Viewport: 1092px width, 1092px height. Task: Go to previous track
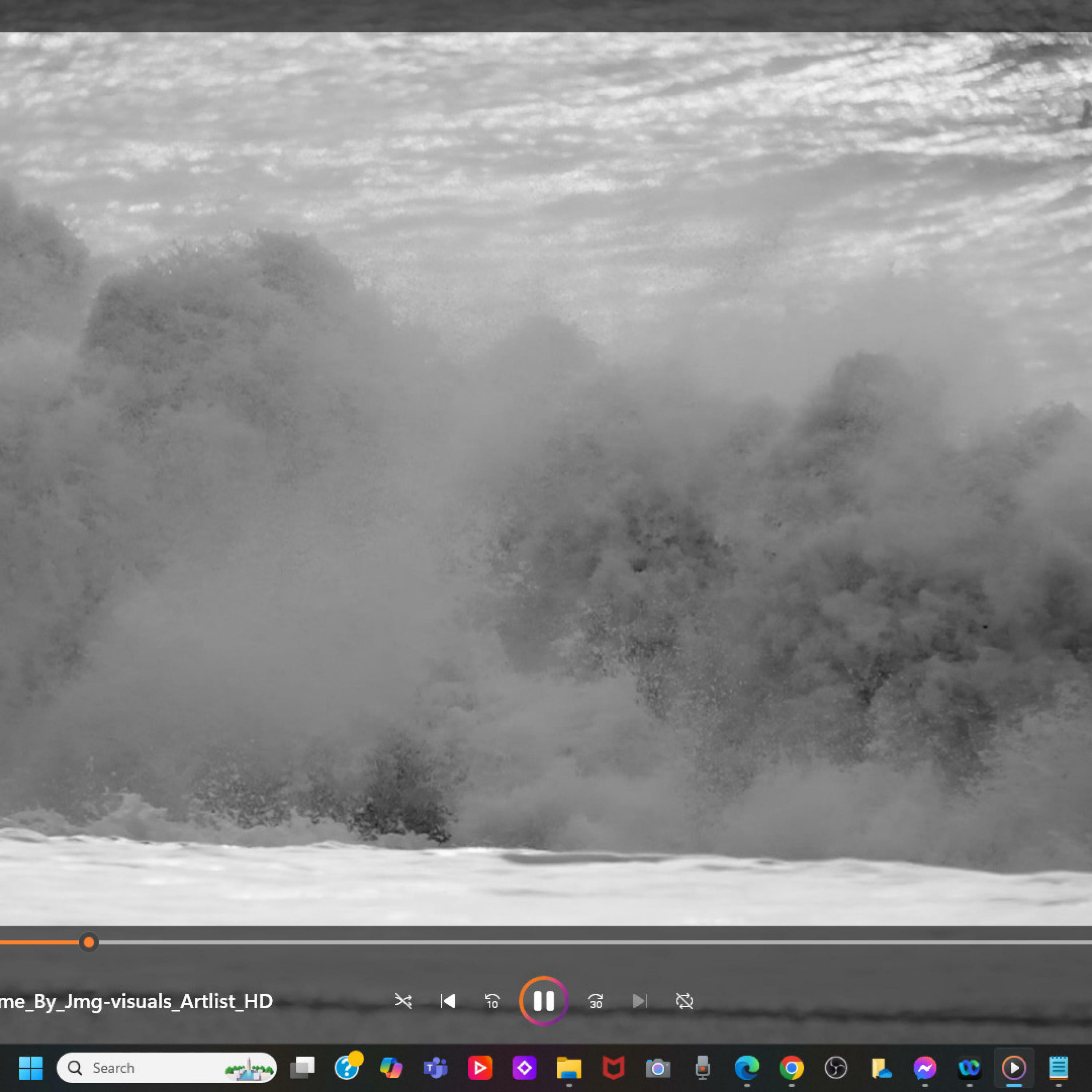point(448,1001)
